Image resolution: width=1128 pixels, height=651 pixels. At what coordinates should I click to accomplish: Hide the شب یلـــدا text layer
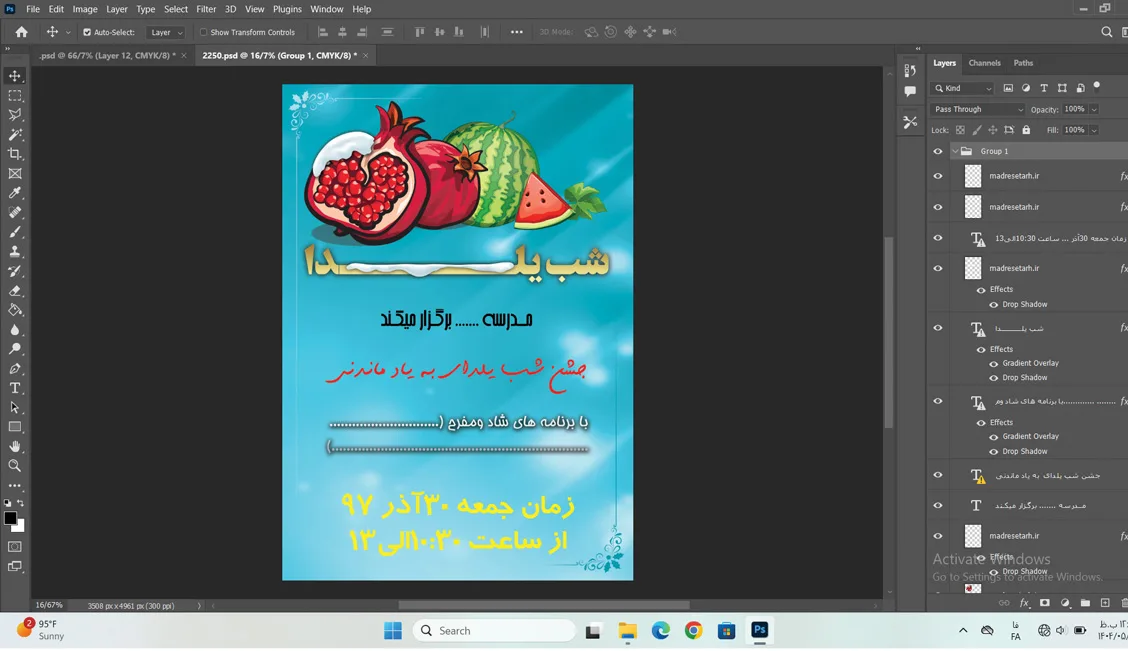coord(937,328)
